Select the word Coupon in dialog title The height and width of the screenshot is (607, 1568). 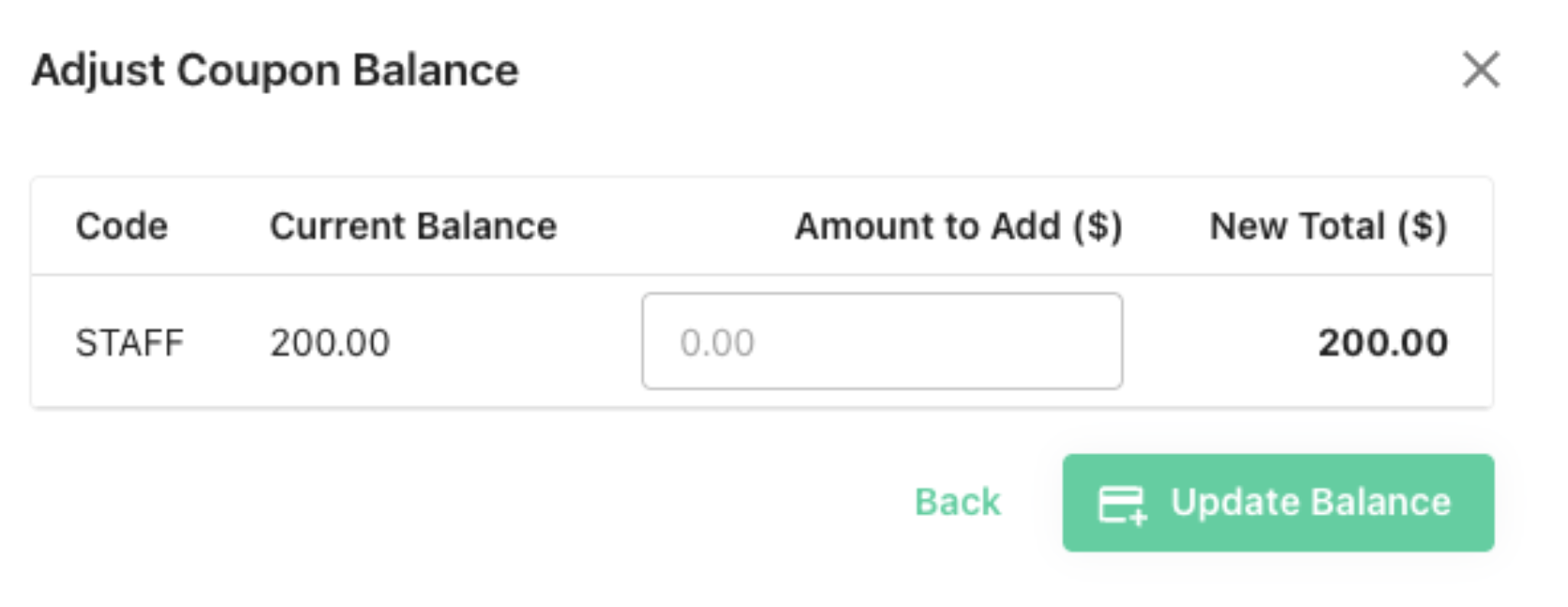[258, 71]
